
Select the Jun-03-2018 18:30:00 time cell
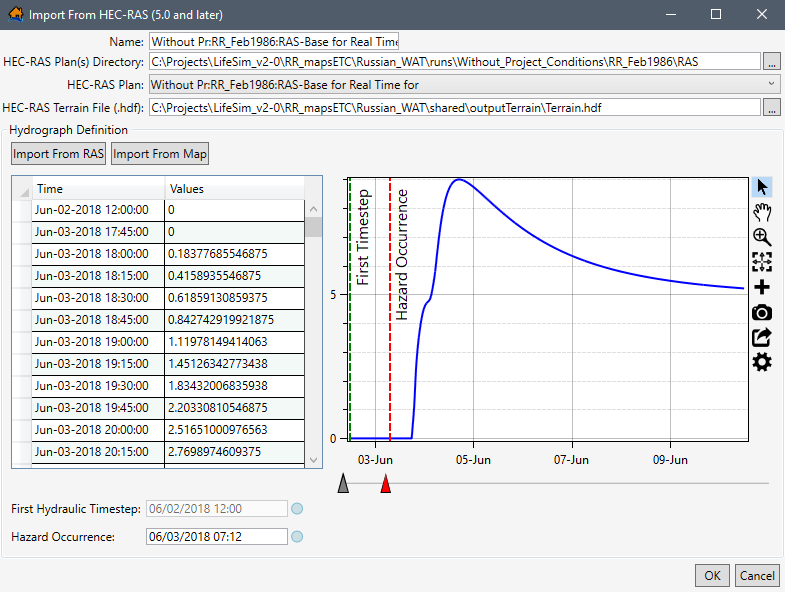point(98,298)
